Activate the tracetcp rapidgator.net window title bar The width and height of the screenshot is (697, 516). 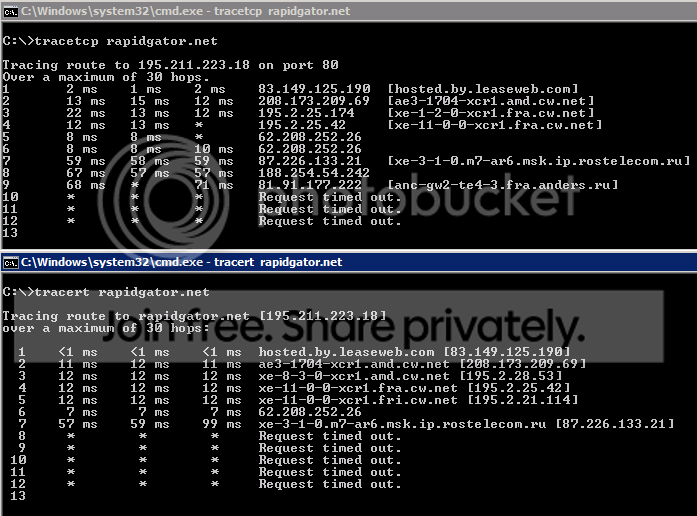(x=348, y=11)
